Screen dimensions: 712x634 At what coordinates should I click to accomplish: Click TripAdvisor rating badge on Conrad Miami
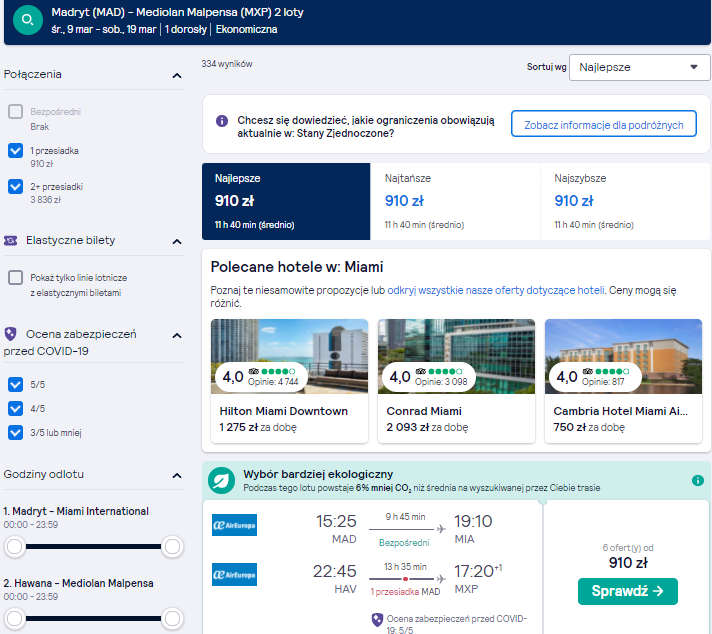[x=428, y=376]
